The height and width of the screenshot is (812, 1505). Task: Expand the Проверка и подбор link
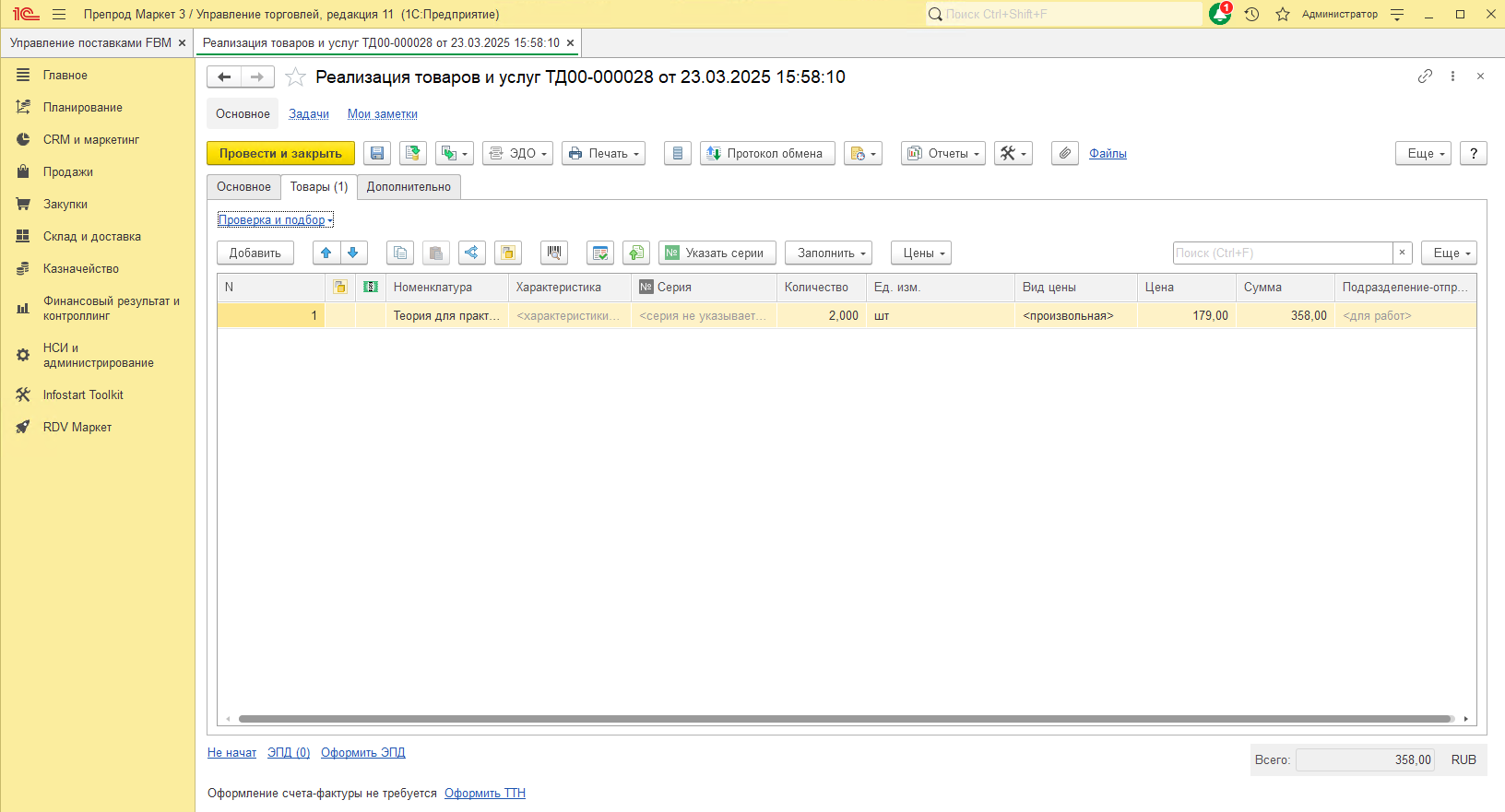point(275,219)
